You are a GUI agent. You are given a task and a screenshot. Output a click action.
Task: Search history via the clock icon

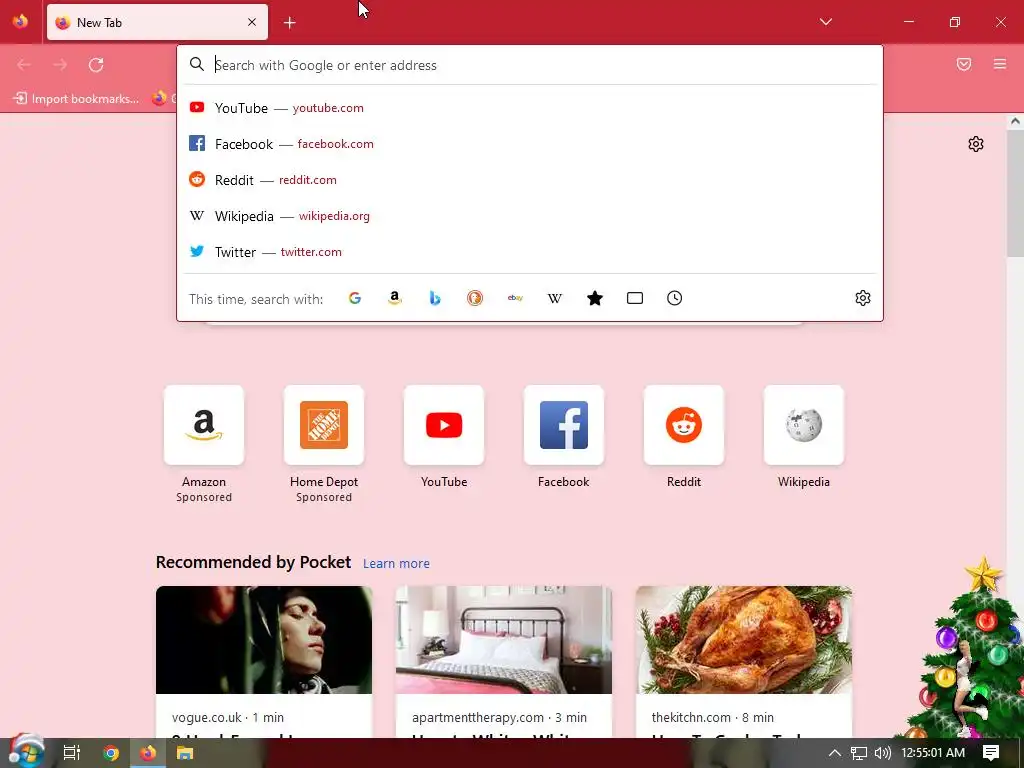[675, 298]
